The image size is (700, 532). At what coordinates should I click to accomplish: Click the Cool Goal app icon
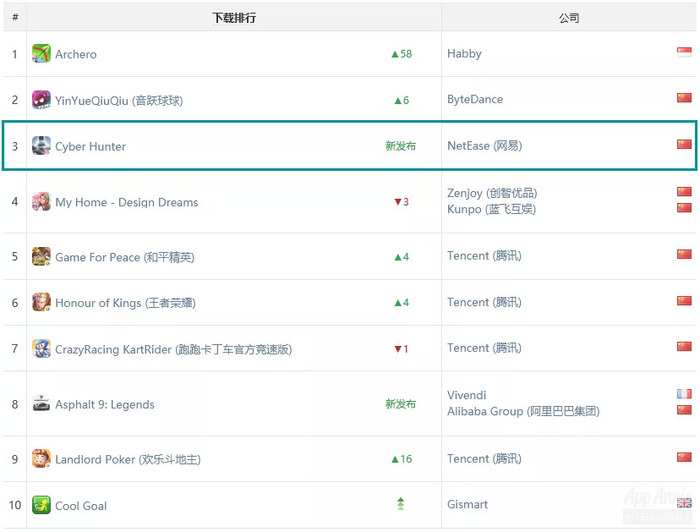click(x=41, y=505)
